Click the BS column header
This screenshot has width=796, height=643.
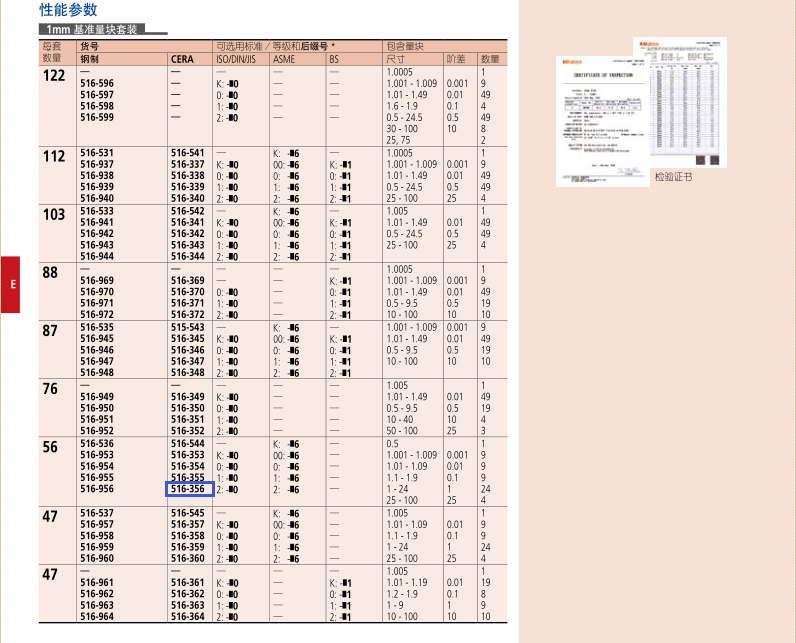pos(334,59)
